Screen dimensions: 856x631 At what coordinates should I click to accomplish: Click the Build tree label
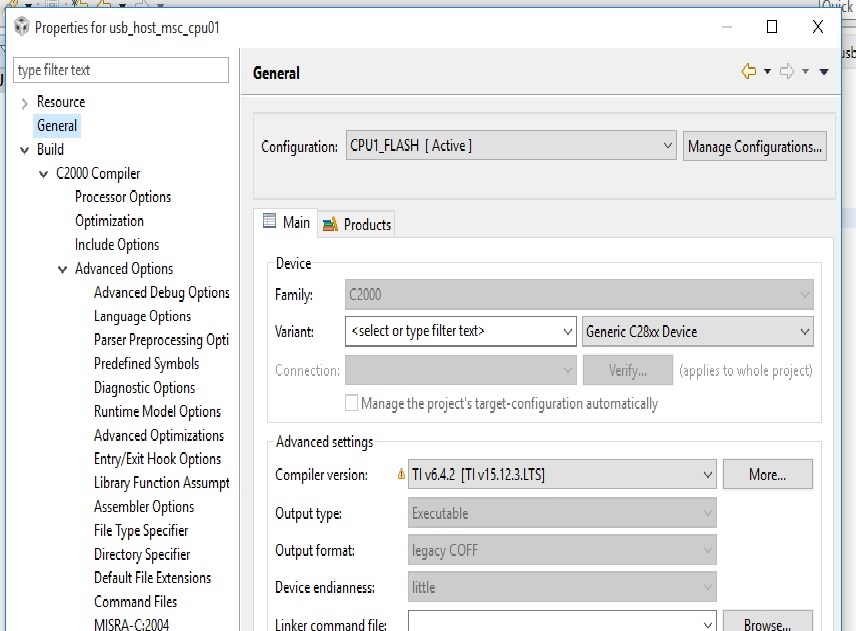[50, 150]
